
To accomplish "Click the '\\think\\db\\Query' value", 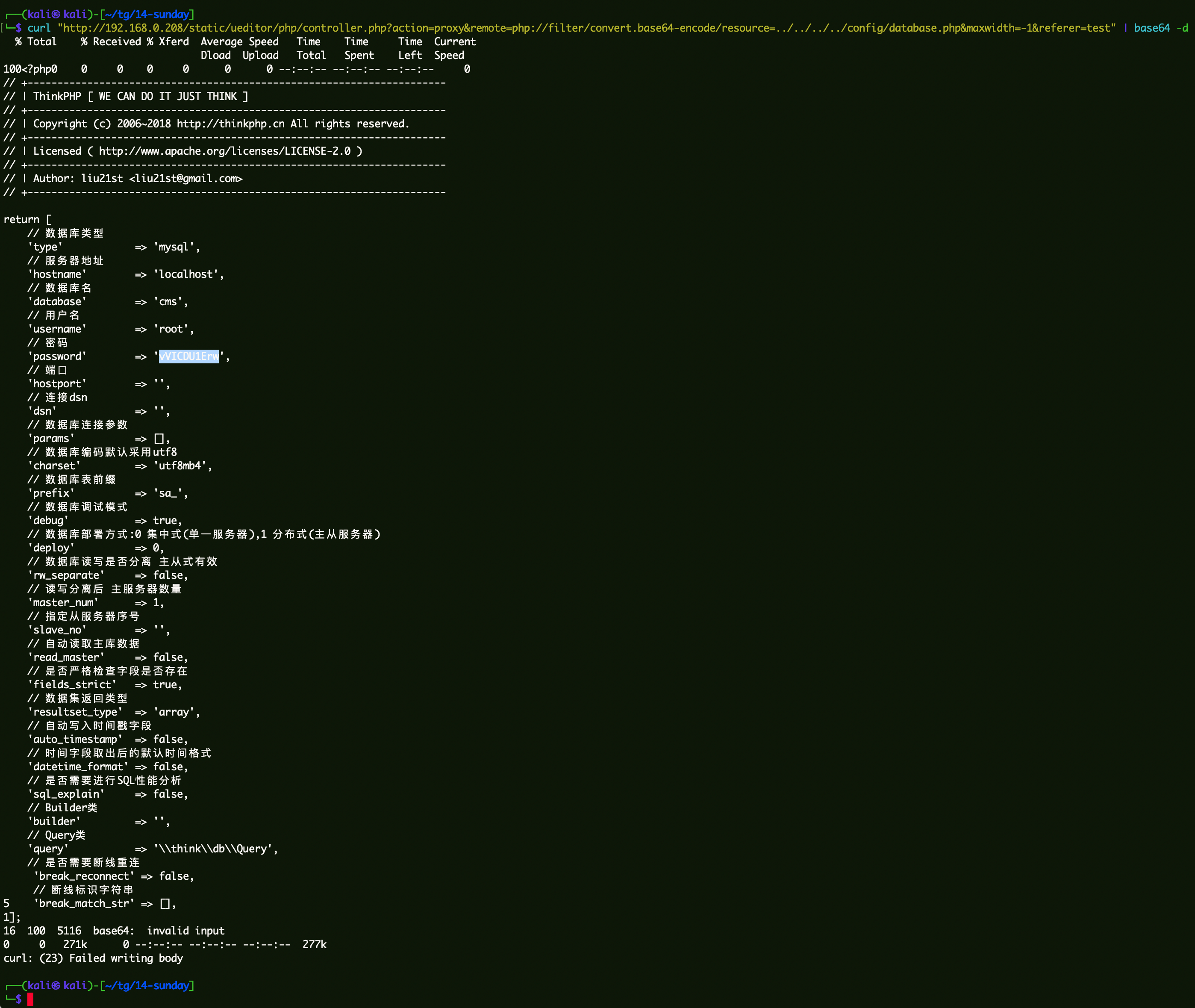I will [212, 849].
